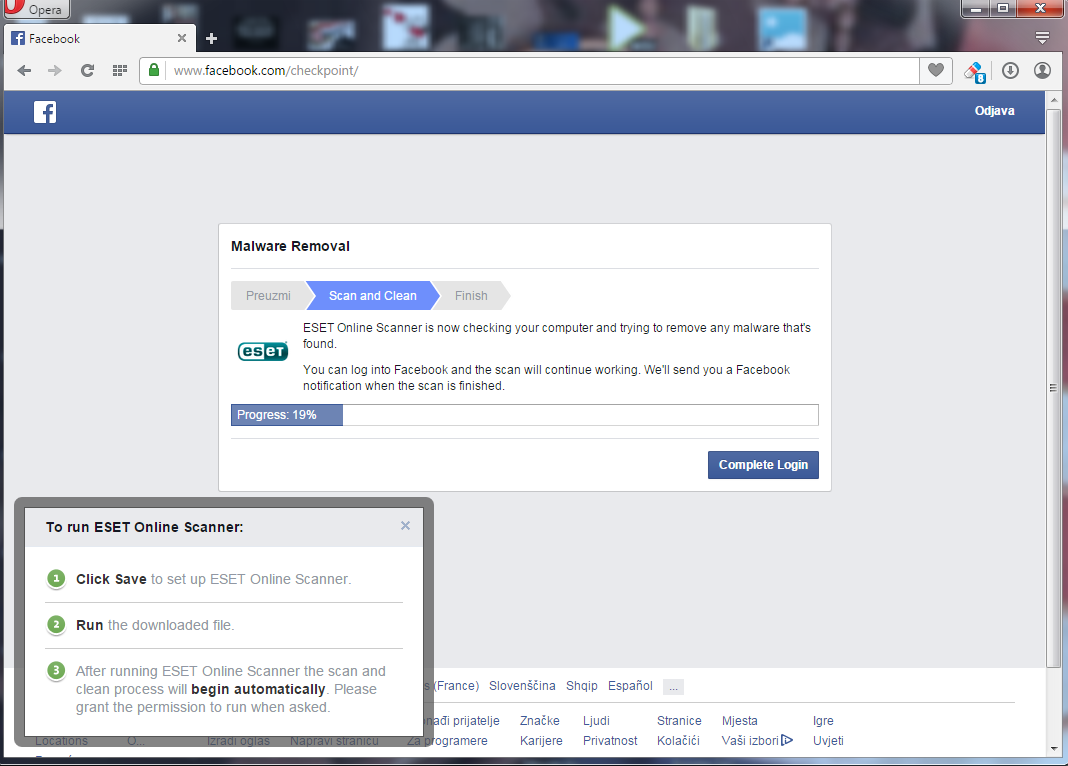The width and height of the screenshot is (1068, 766).
Task: Click the Opera menu logo
Action: pyautogui.click(x=37, y=9)
